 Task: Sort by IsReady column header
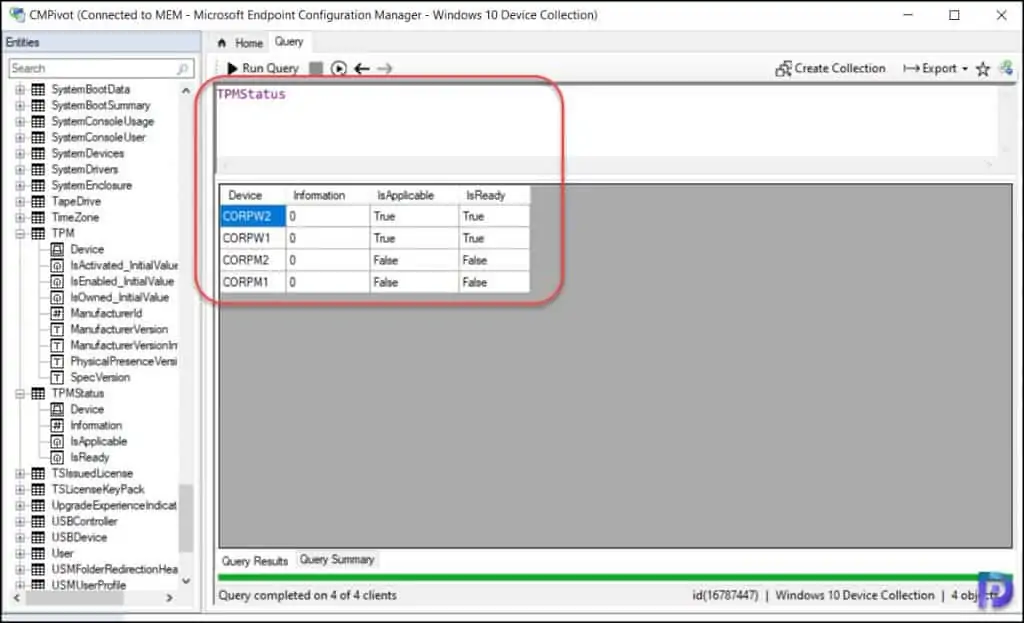click(494, 195)
